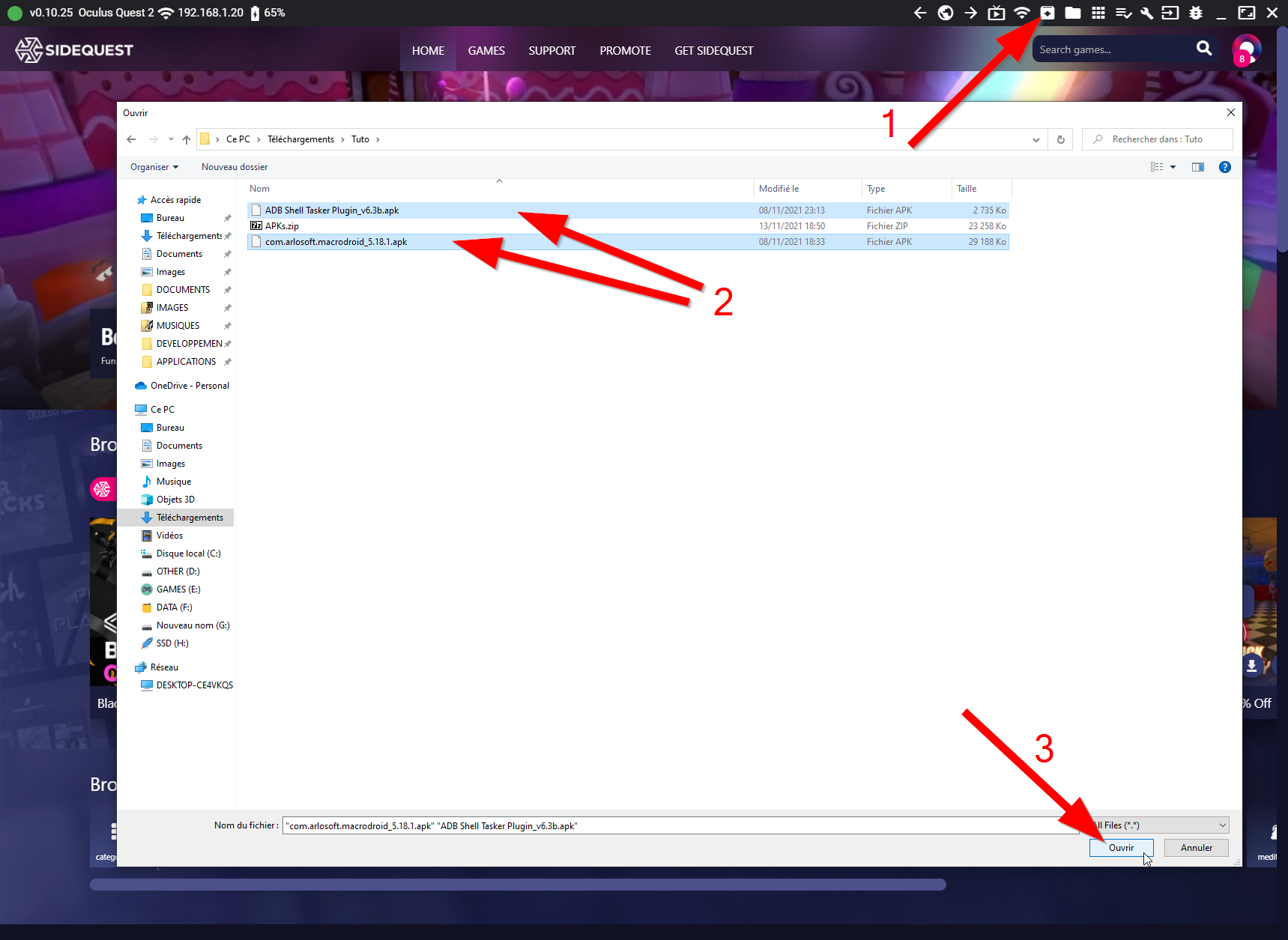Viewport: 1288px width, 940px height.
Task: Sort files by Modifié le column
Action: coord(808,189)
